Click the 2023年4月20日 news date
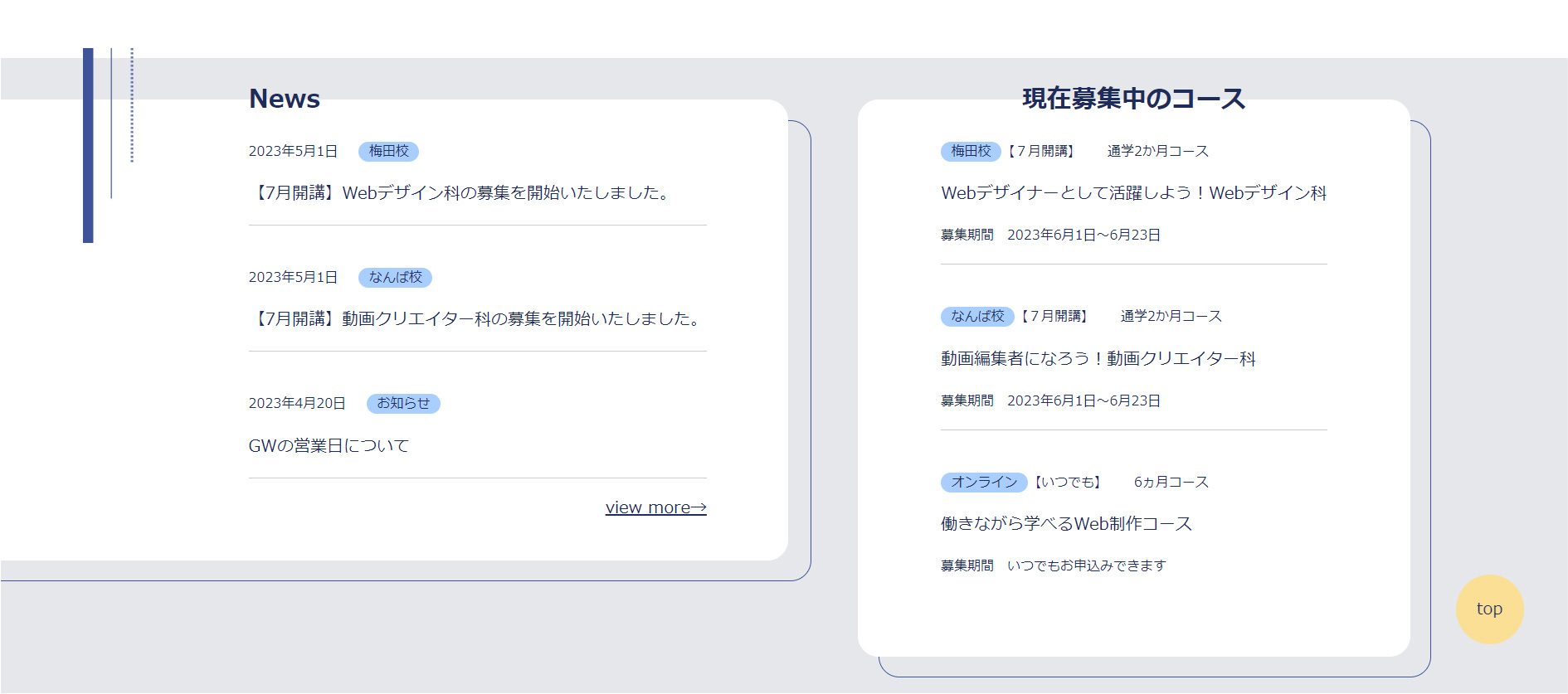1568x694 pixels. click(x=297, y=403)
